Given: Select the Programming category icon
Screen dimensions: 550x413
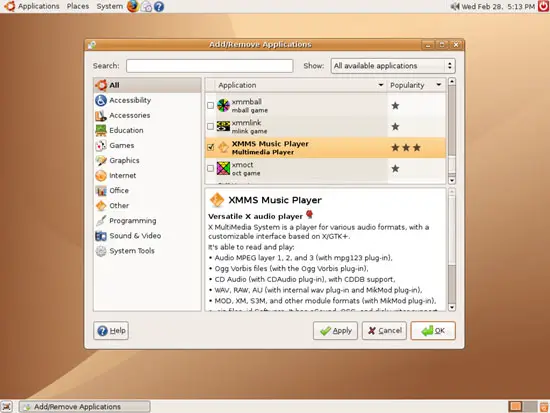Looking at the screenshot, I should point(101,221).
